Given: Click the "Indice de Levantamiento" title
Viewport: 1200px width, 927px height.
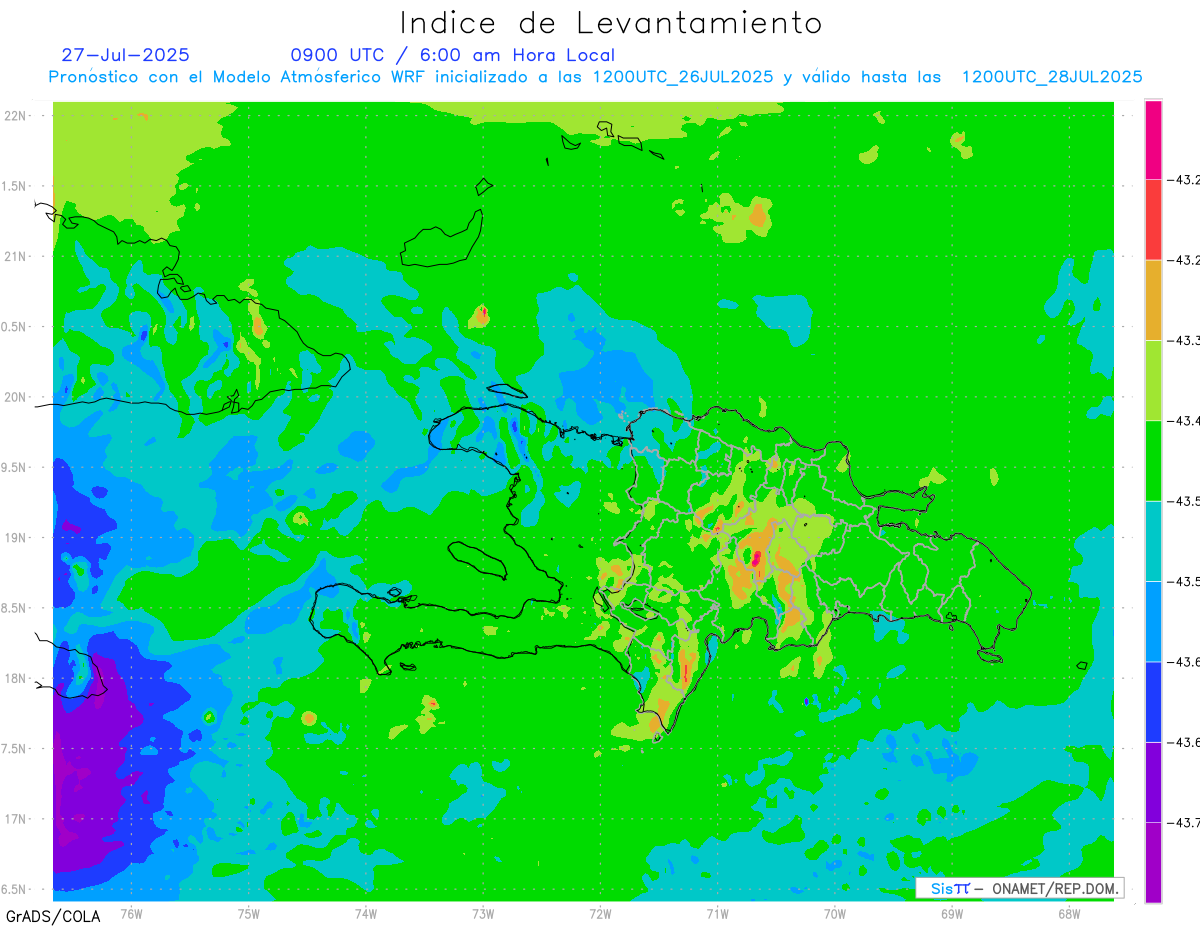Looking at the screenshot, I should 611,22.
